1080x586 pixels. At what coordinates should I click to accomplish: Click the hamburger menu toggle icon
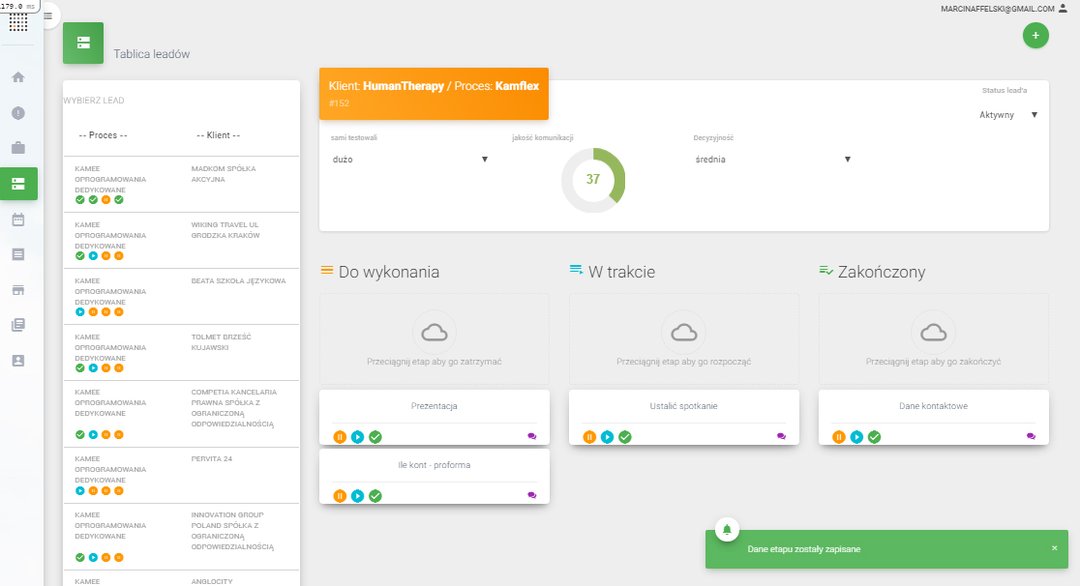(48, 16)
